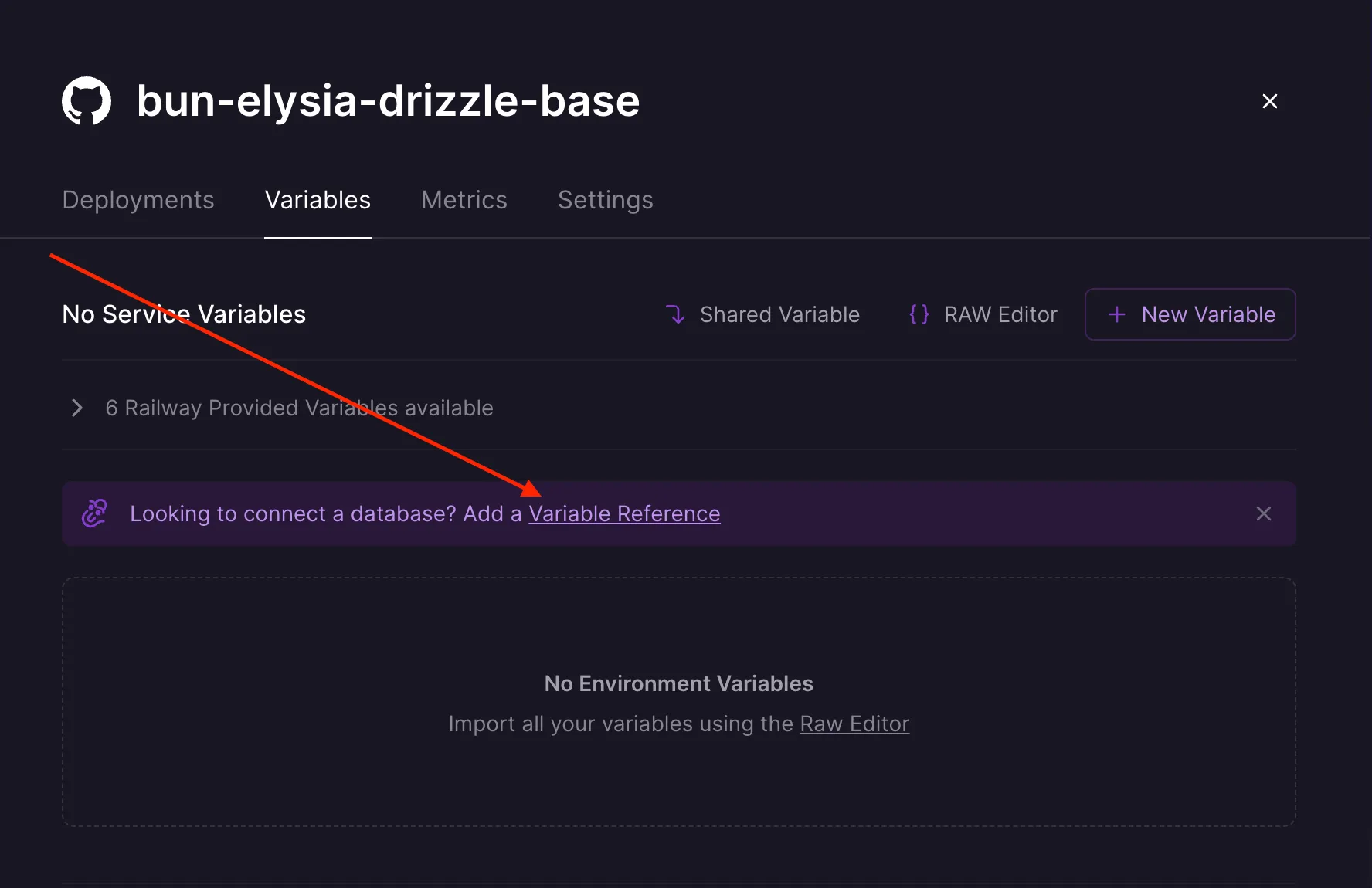The height and width of the screenshot is (888, 1372).
Task: Click the database connection icon in banner
Action: [x=95, y=513]
